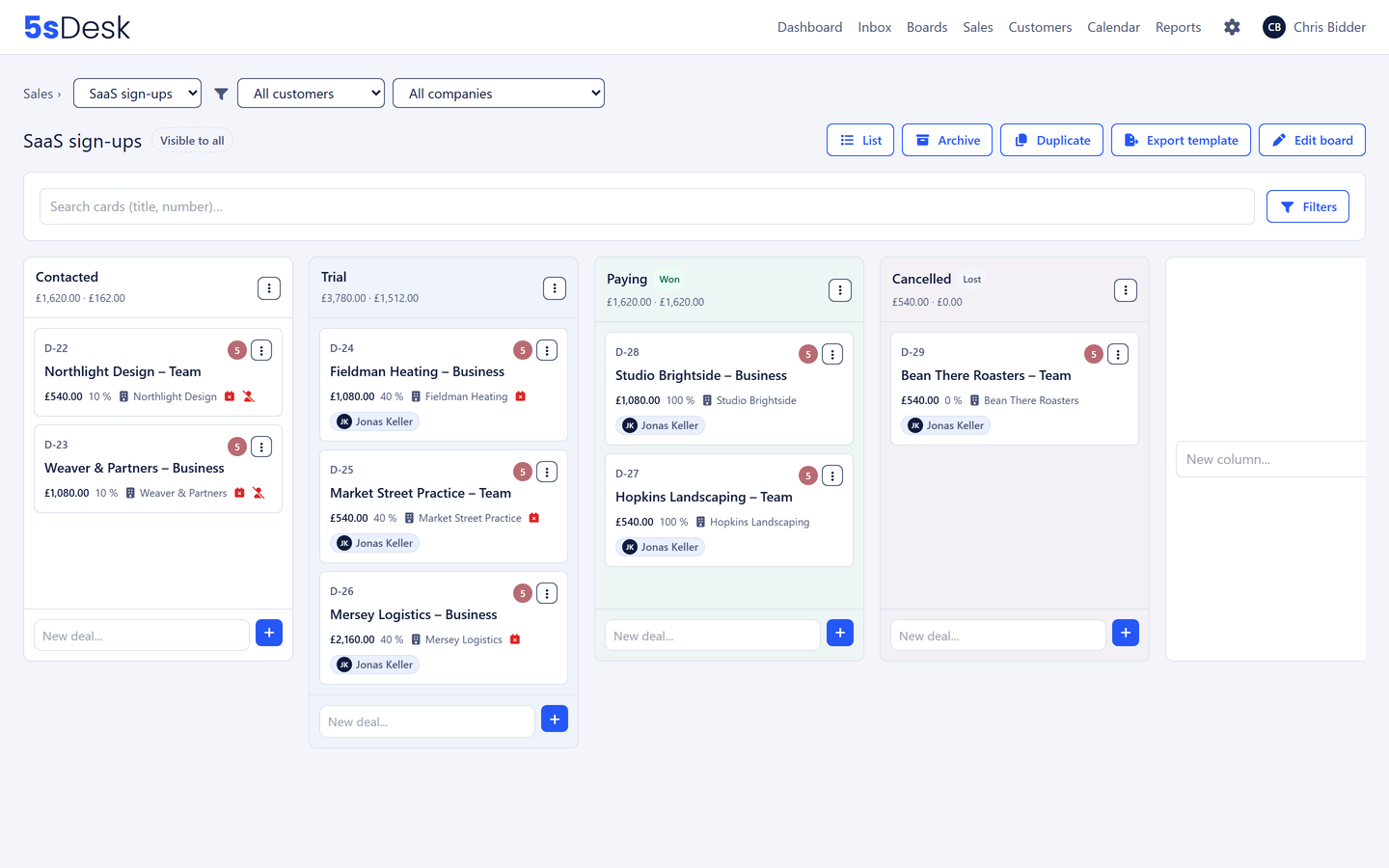
Task: Click the Archive button
Action: click(x=947, y=140)
